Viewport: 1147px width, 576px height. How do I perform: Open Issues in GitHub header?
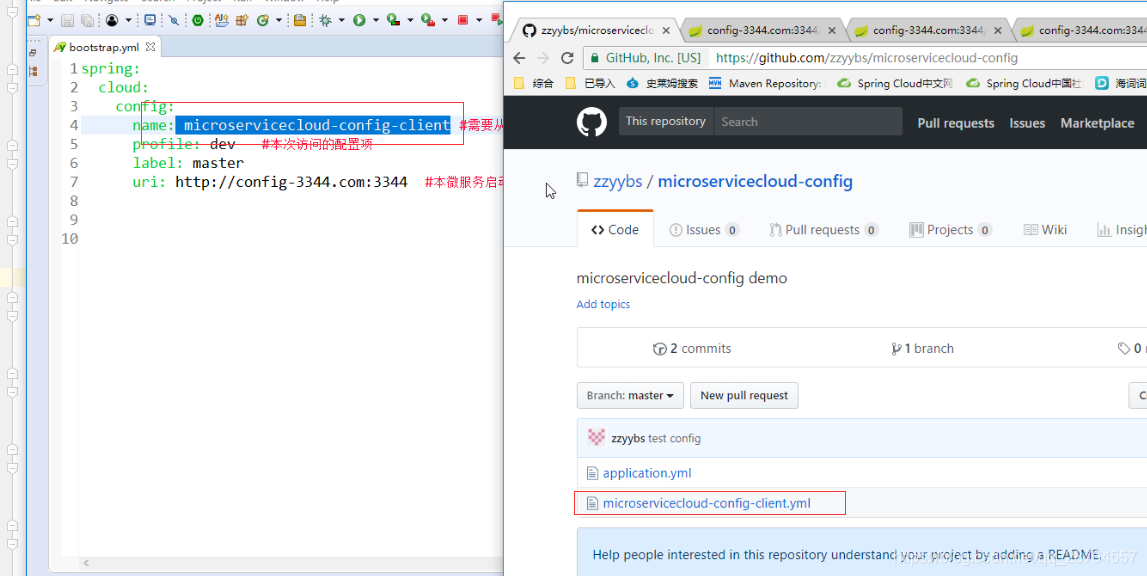click(1027, 123)
